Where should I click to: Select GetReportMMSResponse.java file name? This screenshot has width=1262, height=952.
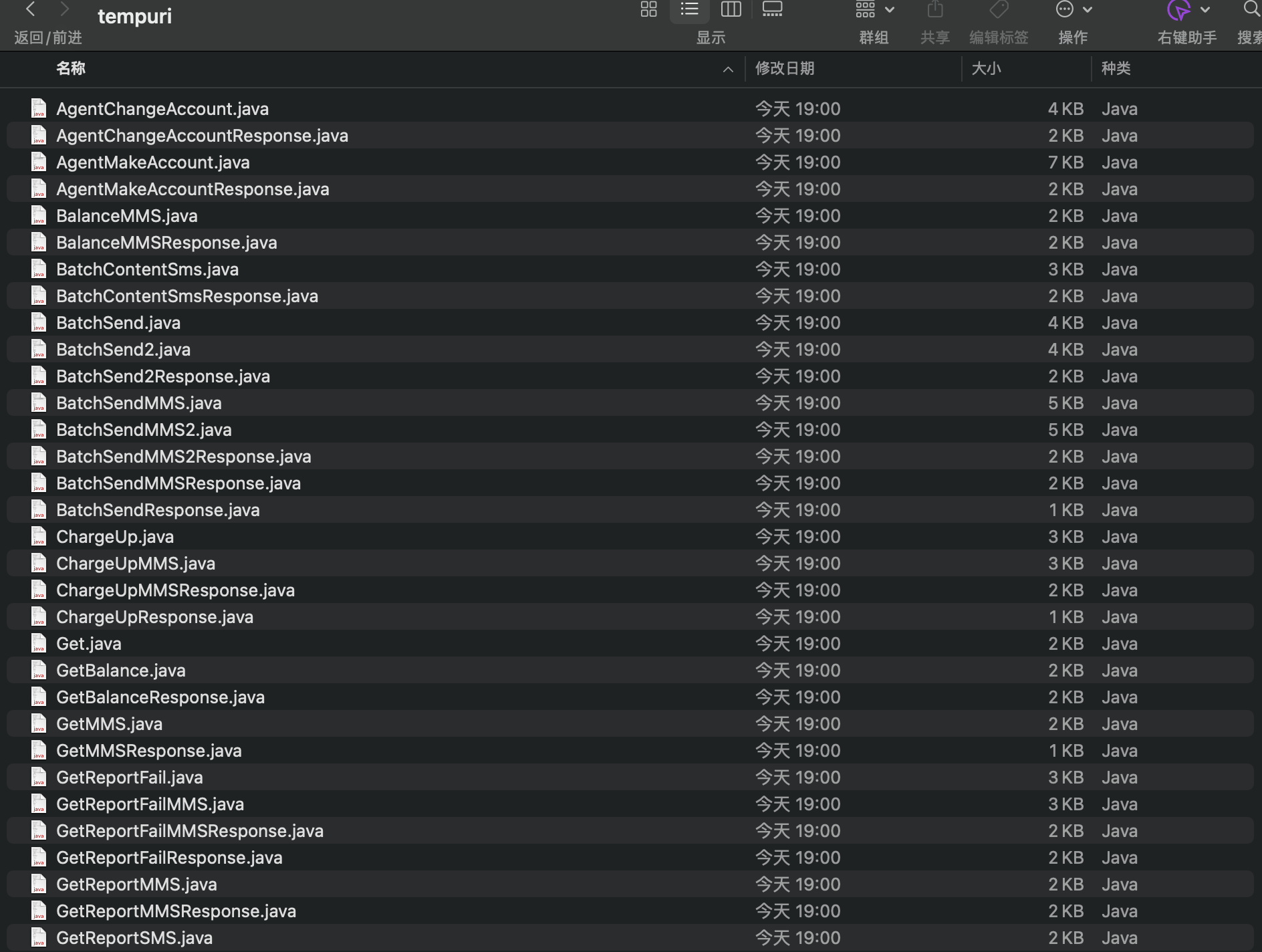click(x=176, y=911)
